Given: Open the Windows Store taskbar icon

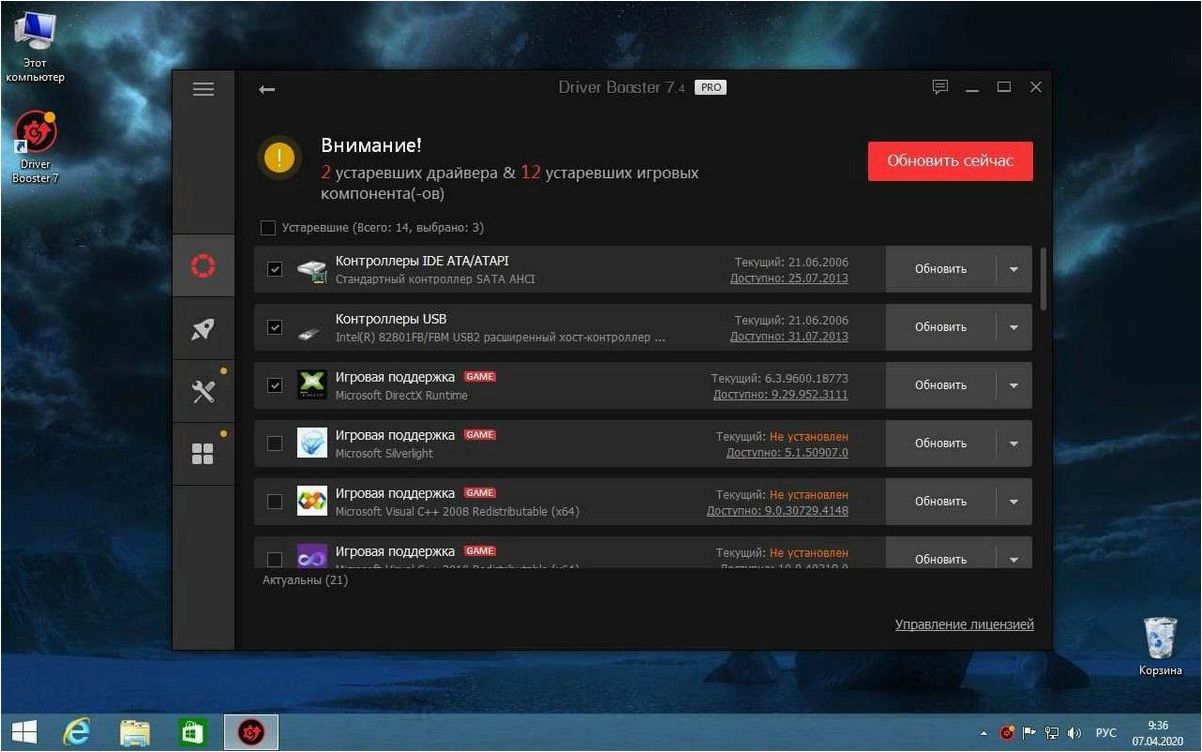Looking at the screenshot, I should tap(192, 732).
